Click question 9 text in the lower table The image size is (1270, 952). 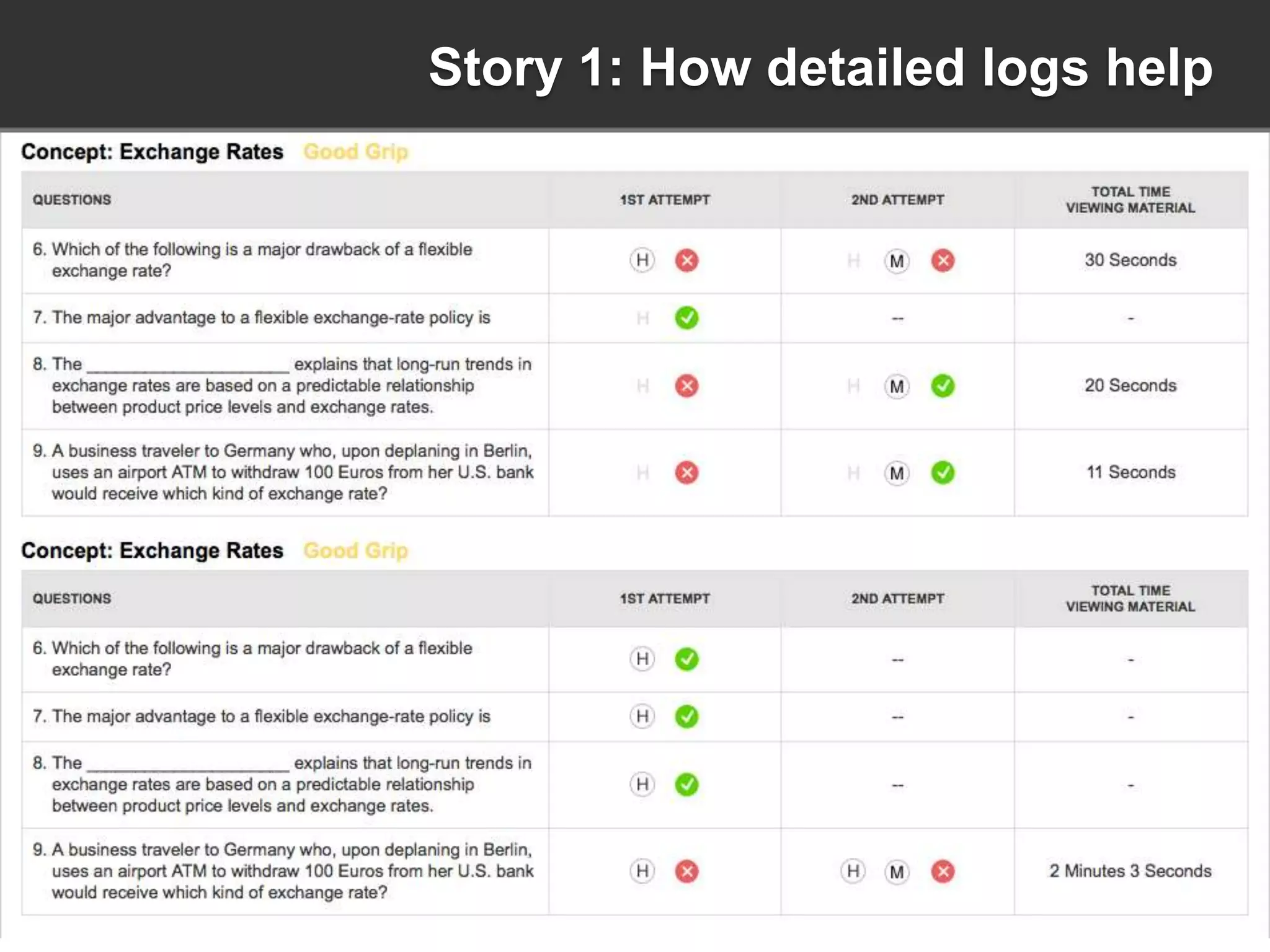[x=283, y=870]
